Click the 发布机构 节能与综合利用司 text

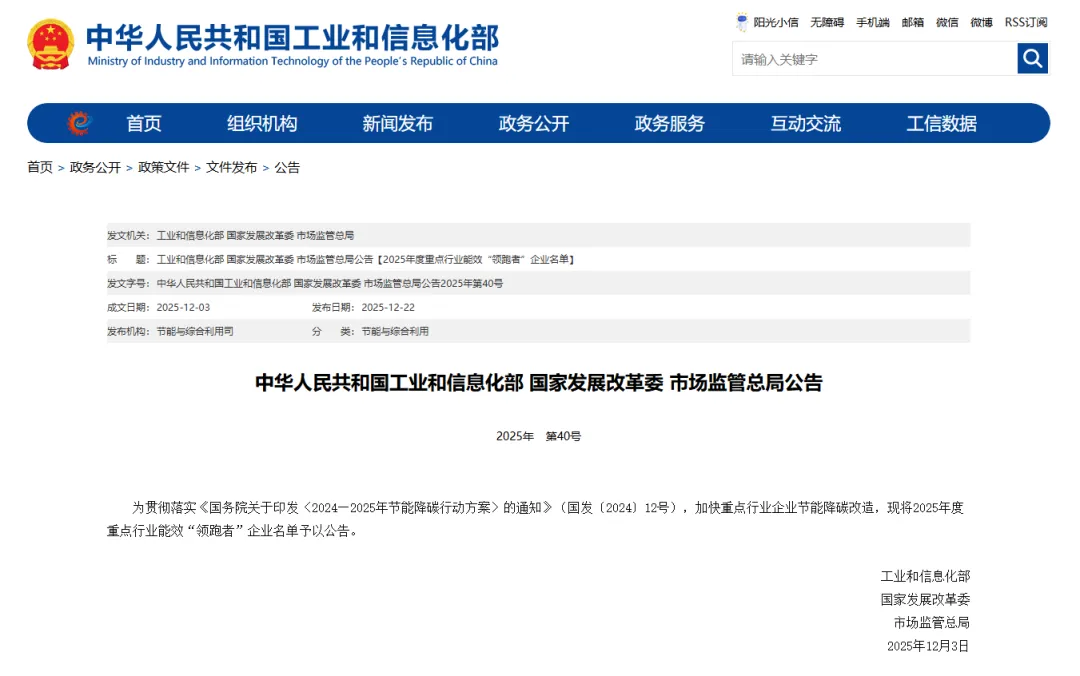click(195, 331)
